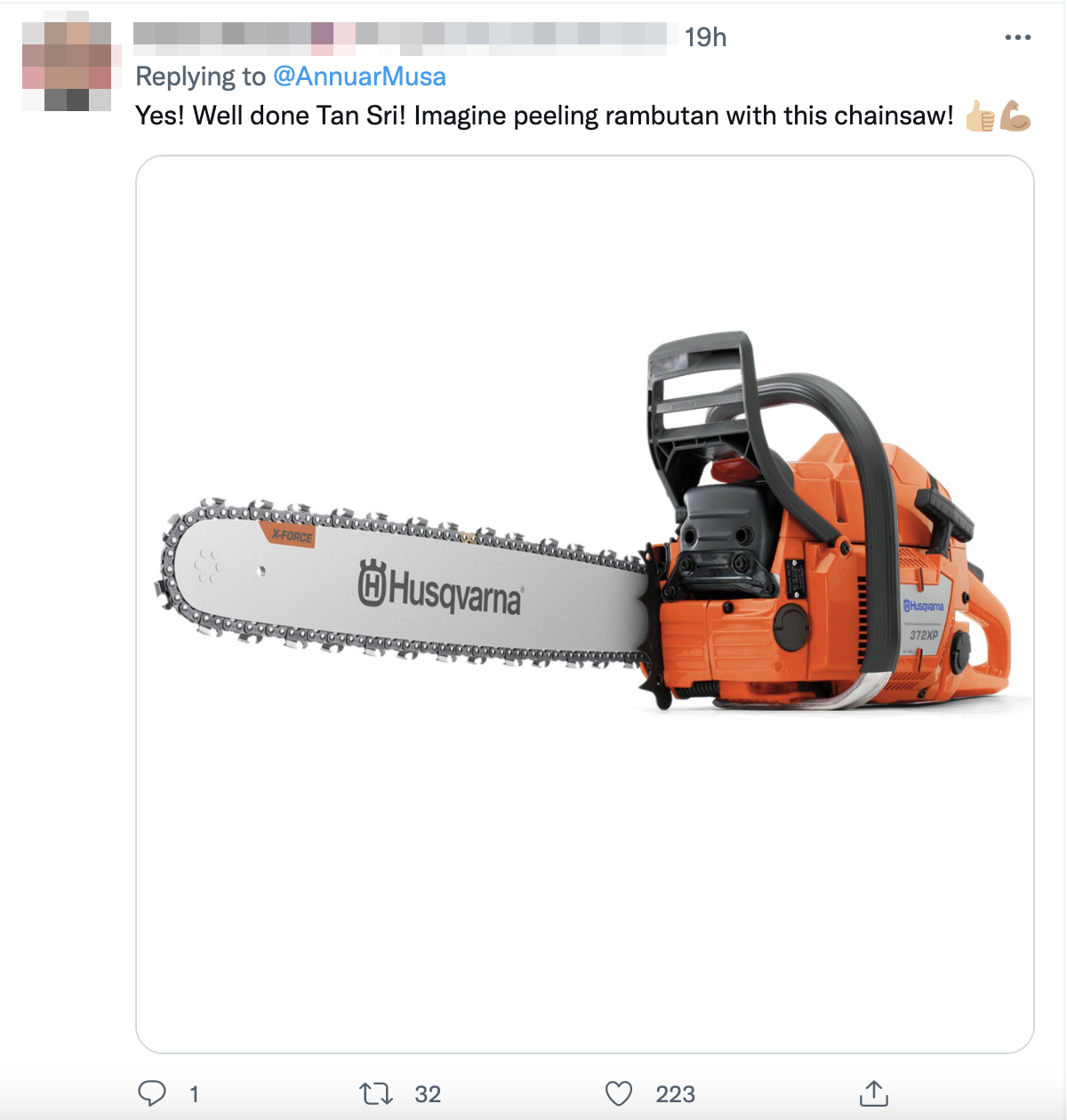Open the three-dot more options menu
The height and width of the screenshot is (1120, 1067).
click(1017, 37)
